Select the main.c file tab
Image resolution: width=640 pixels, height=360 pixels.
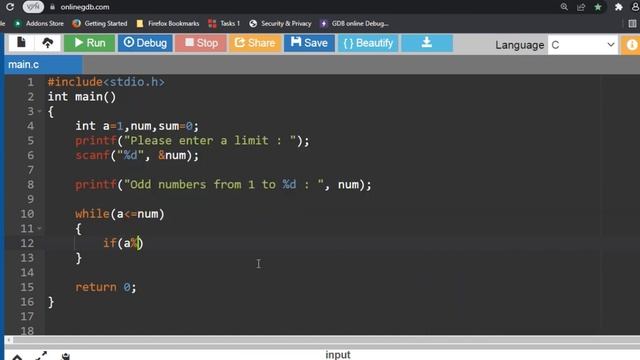(x=43, y=64)
